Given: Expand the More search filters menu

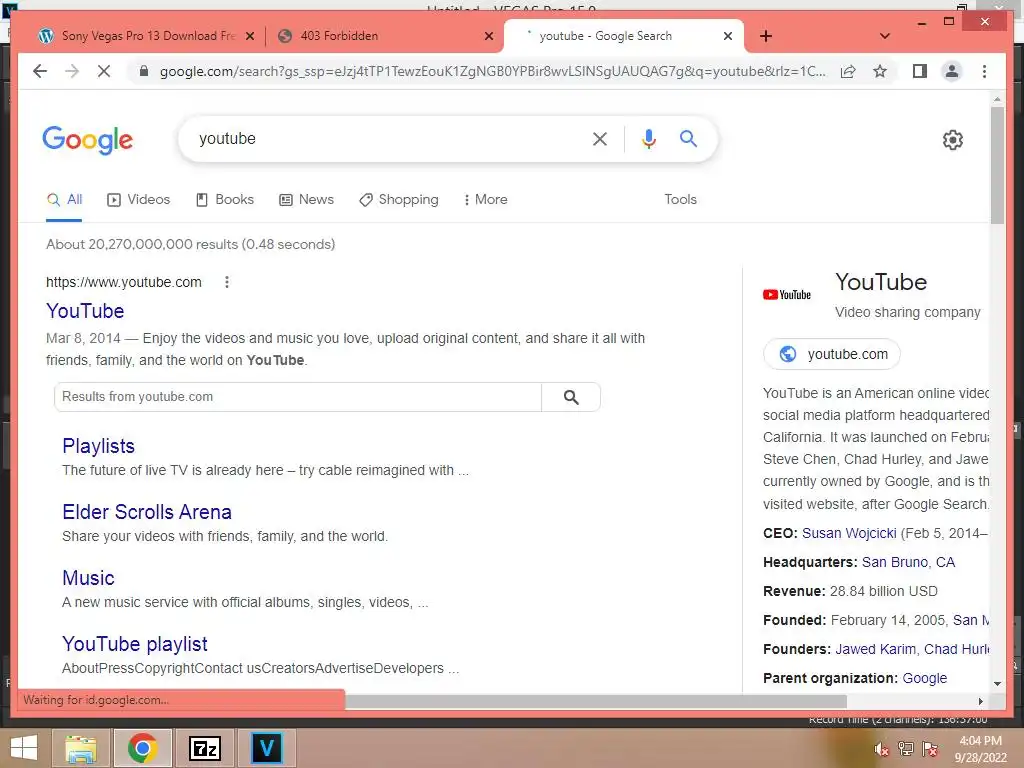Looking at the screenshot, I should click(x=485, y=200).
